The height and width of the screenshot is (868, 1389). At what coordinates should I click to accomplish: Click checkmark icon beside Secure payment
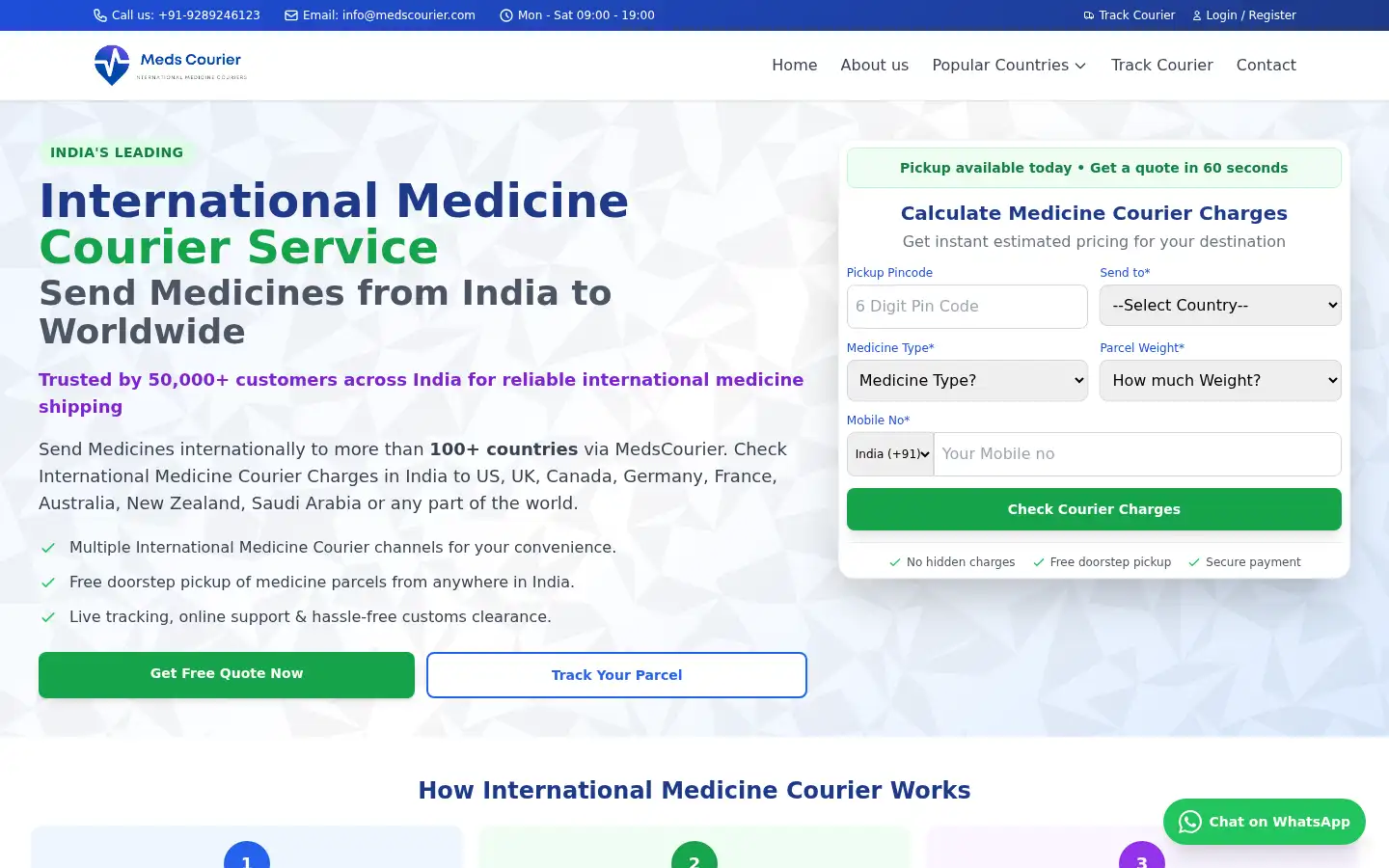(1194, 562)
